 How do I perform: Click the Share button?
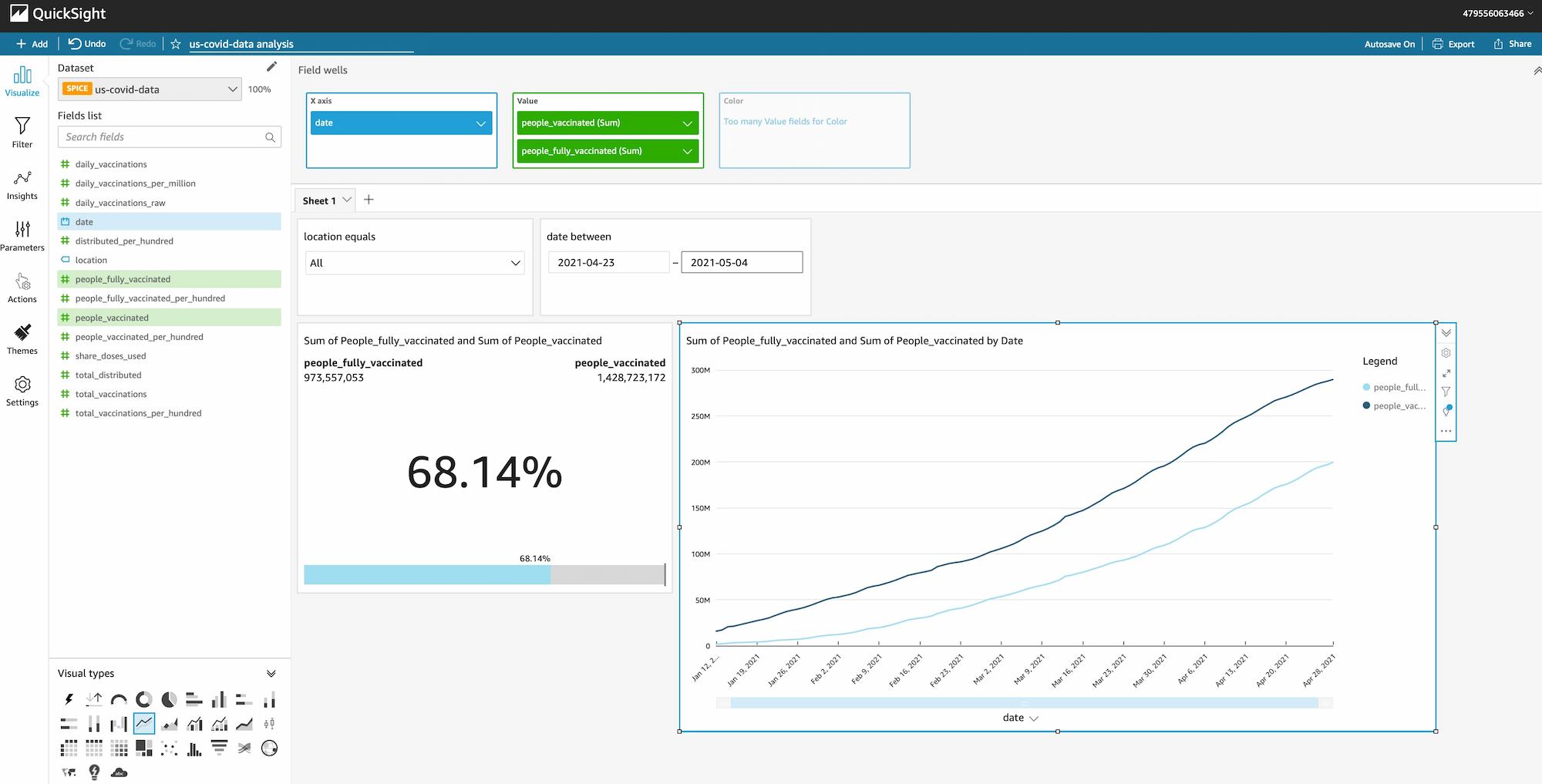point(1512,44)
